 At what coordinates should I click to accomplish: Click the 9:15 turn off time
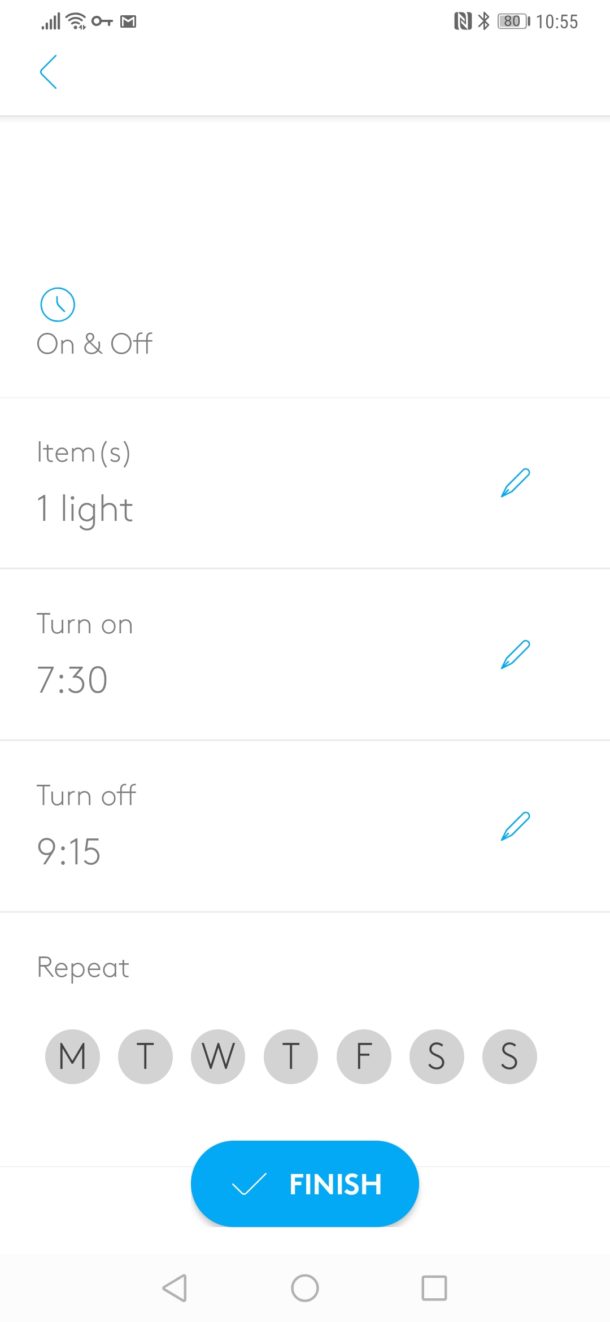68,852
